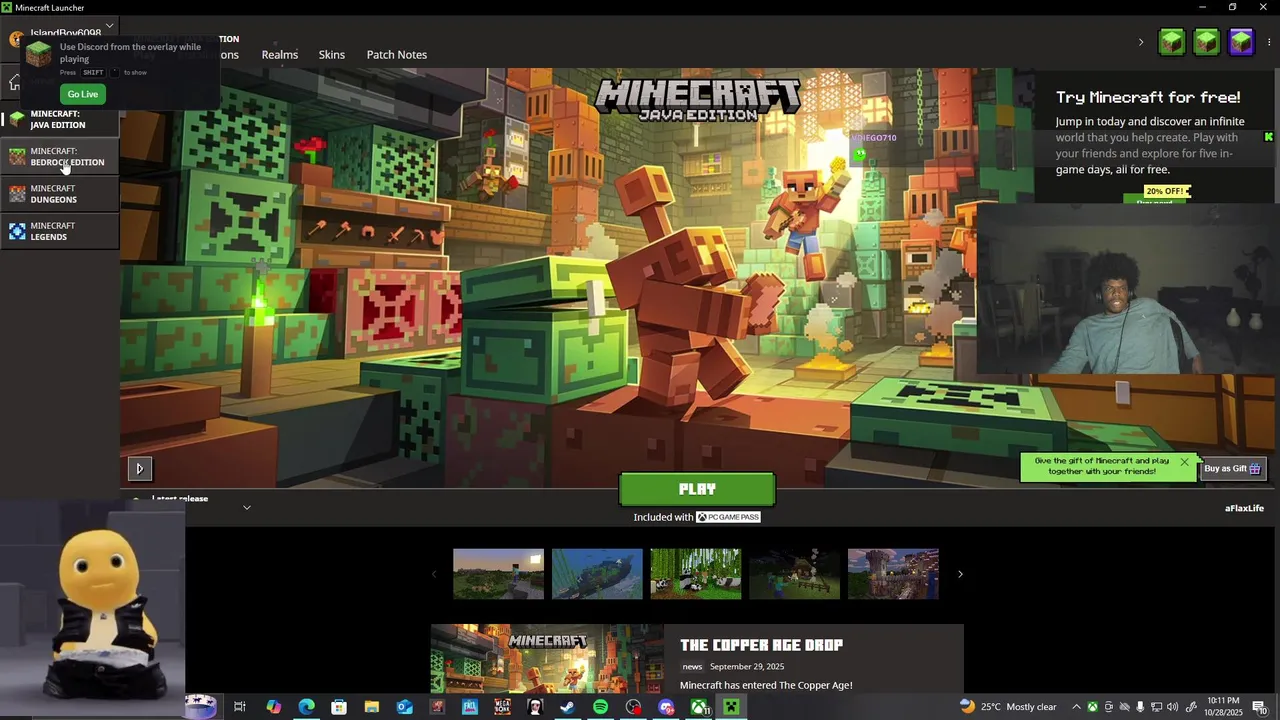This screenshot has height=720, width=1280.
Task: Open Steam from the taskbar
Action: click(567, 707)
